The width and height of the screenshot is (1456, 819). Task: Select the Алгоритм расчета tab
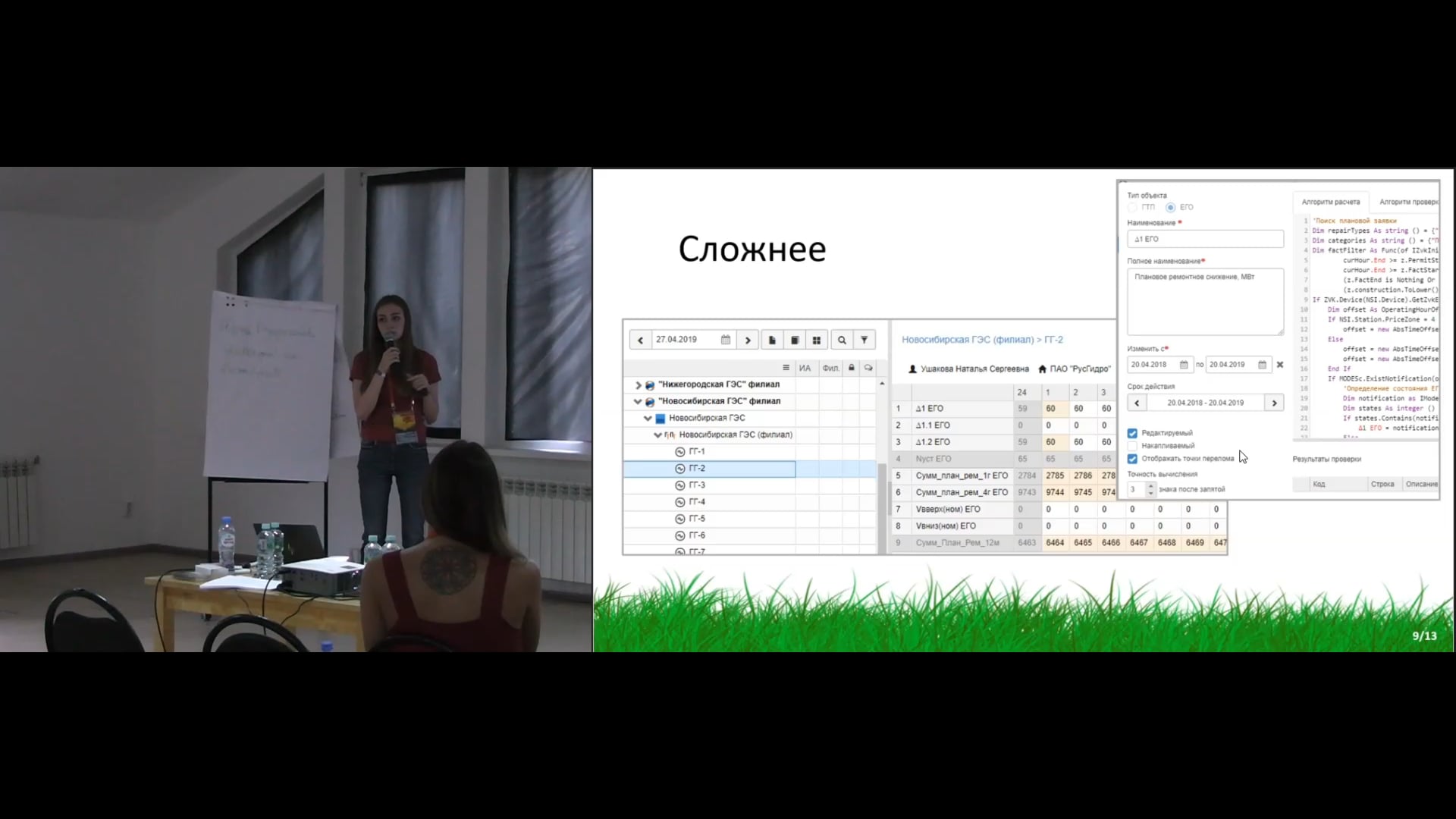1330,202
